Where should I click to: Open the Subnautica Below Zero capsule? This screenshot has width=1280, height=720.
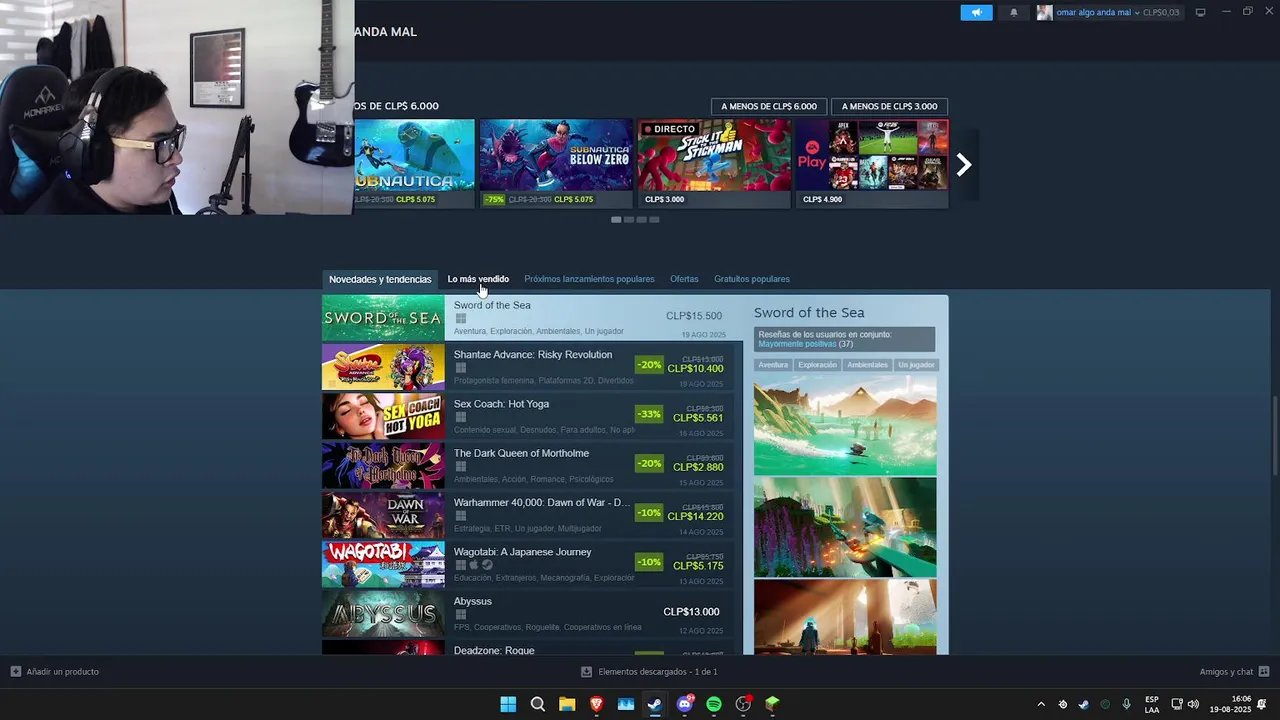[556, 163]
